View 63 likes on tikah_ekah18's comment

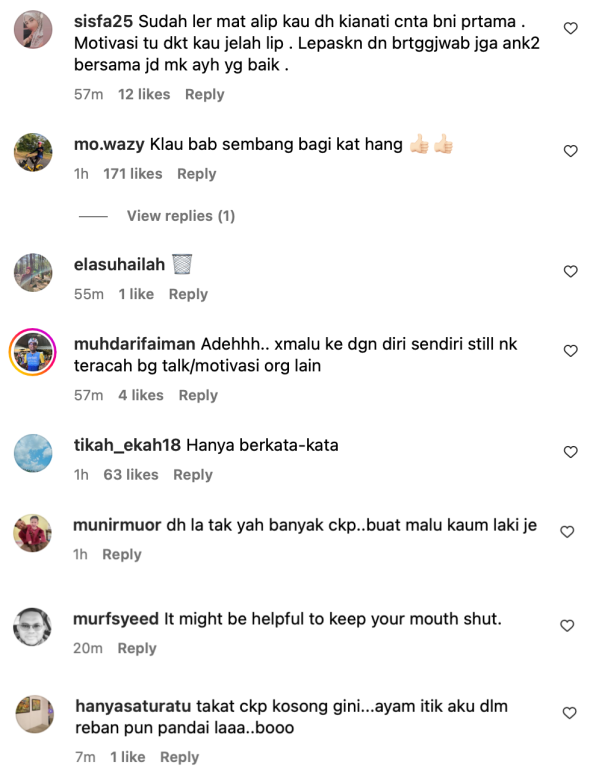(131, 474)
